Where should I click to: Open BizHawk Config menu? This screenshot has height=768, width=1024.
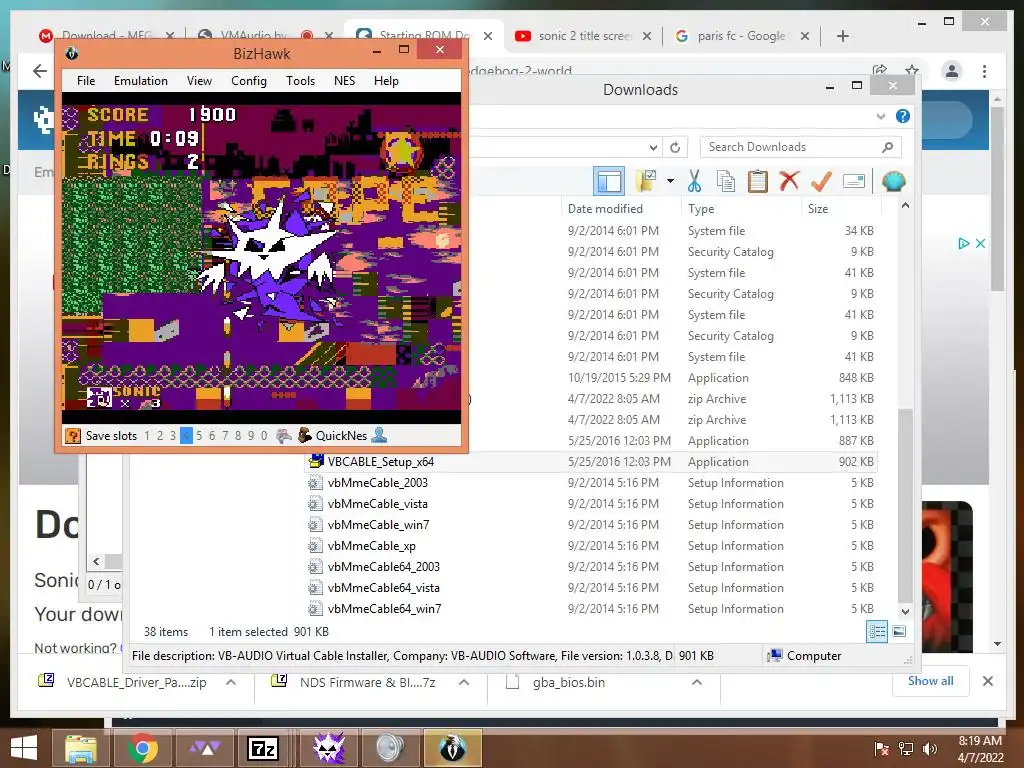tap(249, 80)
